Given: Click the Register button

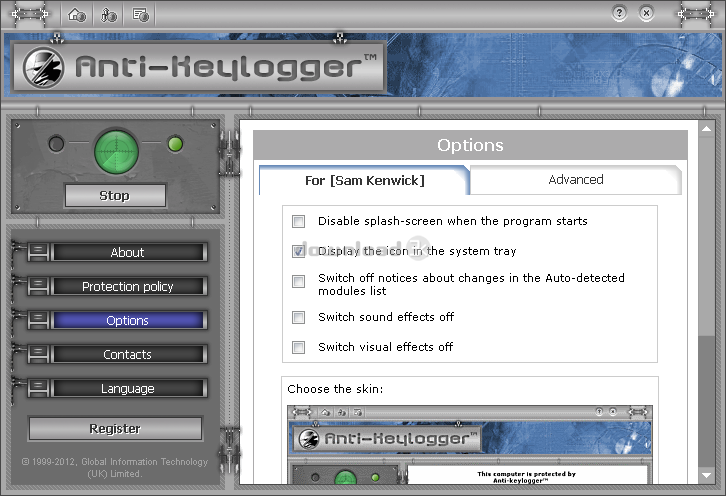Looking at the screenshot, I should coord(115,429).
